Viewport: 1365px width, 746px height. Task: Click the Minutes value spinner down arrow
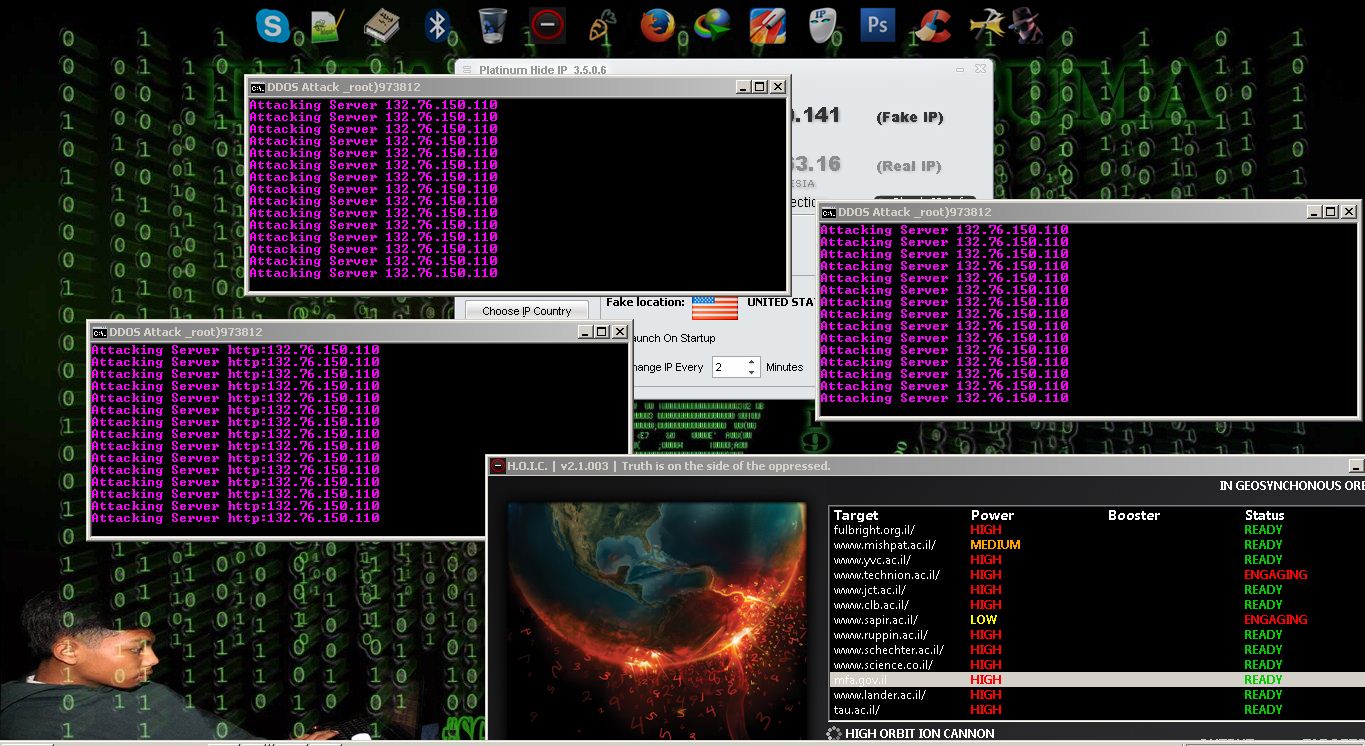(x=752, y=373)
